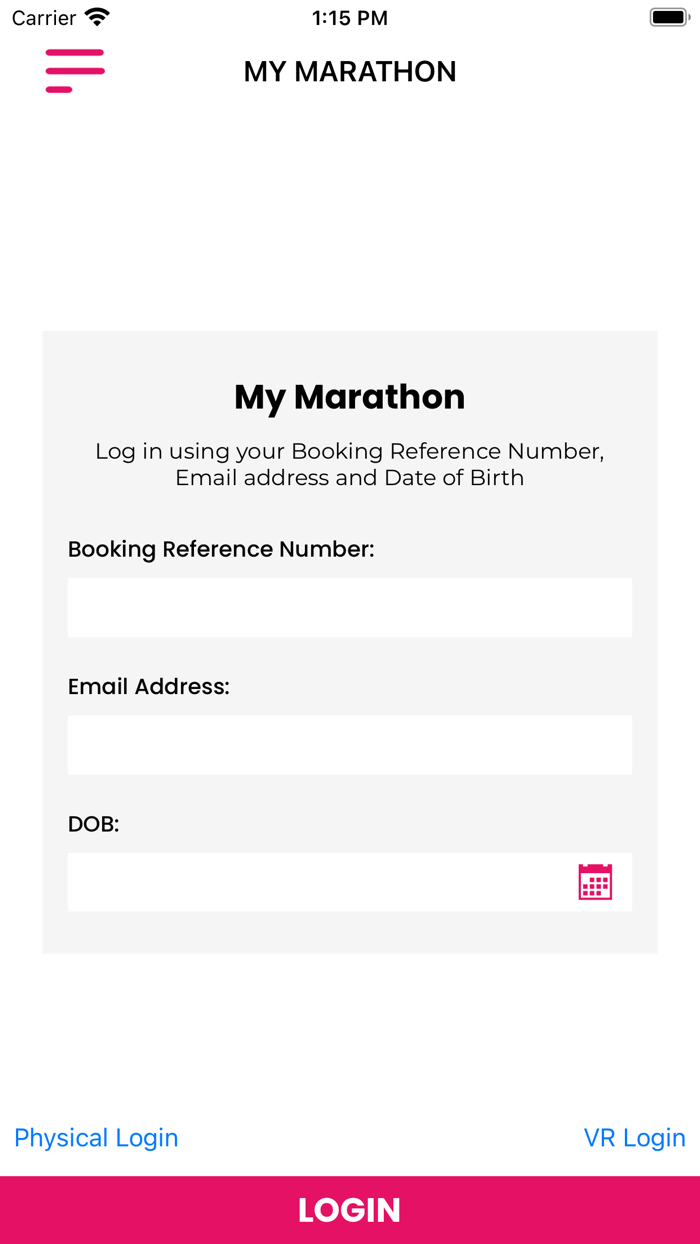Click the Wi-Fi signal icon

pyautogui.click(x=95, y=16)
